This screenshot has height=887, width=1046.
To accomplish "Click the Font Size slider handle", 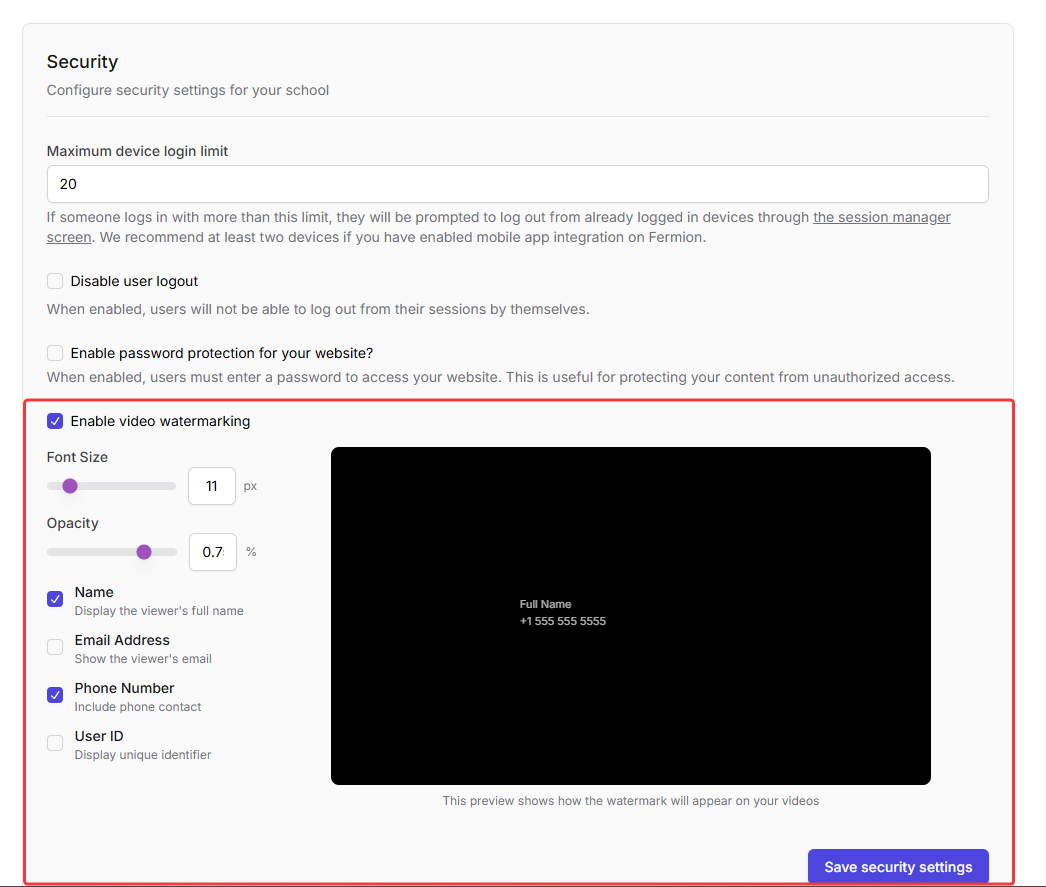I will [x=70, y=486].
